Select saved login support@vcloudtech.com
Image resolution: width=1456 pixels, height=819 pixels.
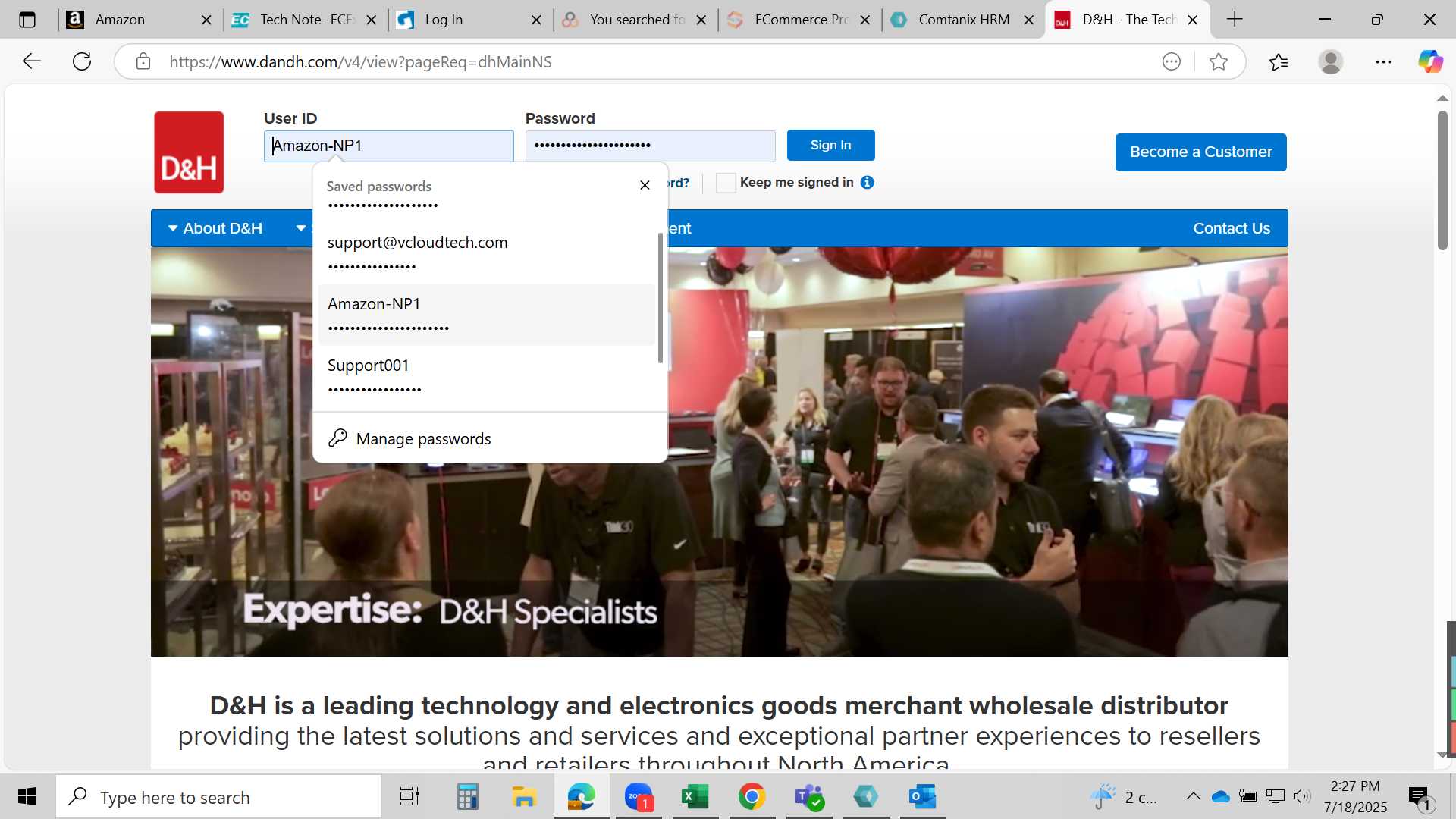(x=486, y=253)
